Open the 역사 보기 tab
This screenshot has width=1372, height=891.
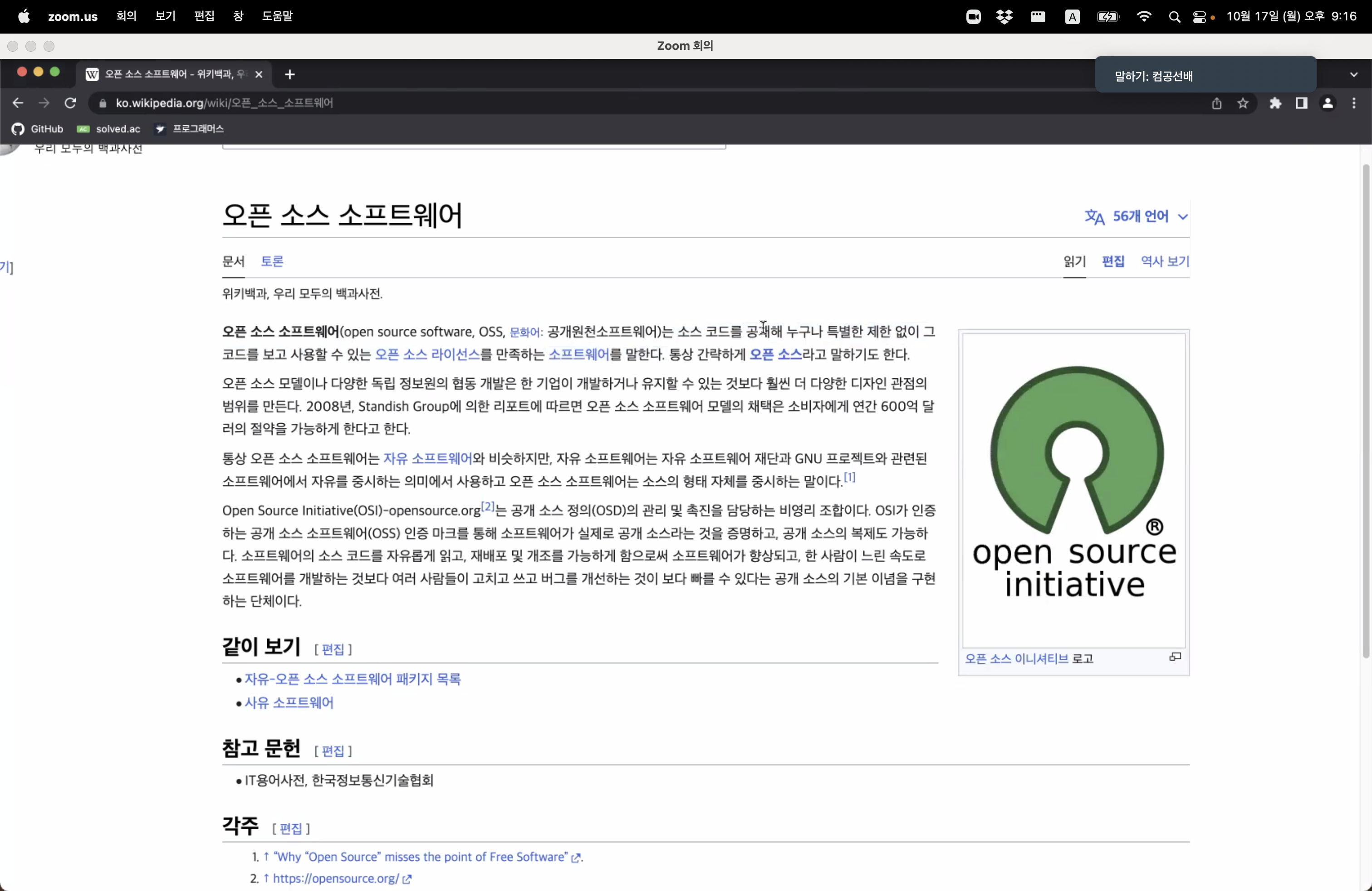1165,262
